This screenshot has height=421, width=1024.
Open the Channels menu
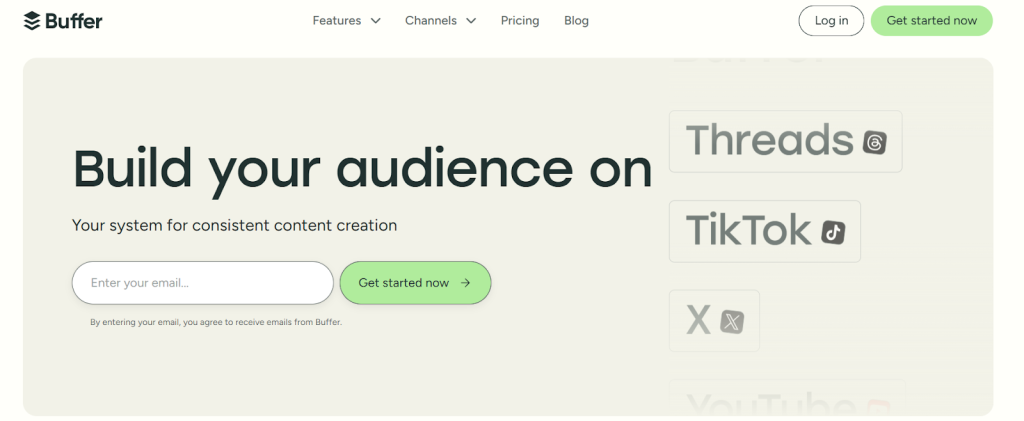point(440,21)
